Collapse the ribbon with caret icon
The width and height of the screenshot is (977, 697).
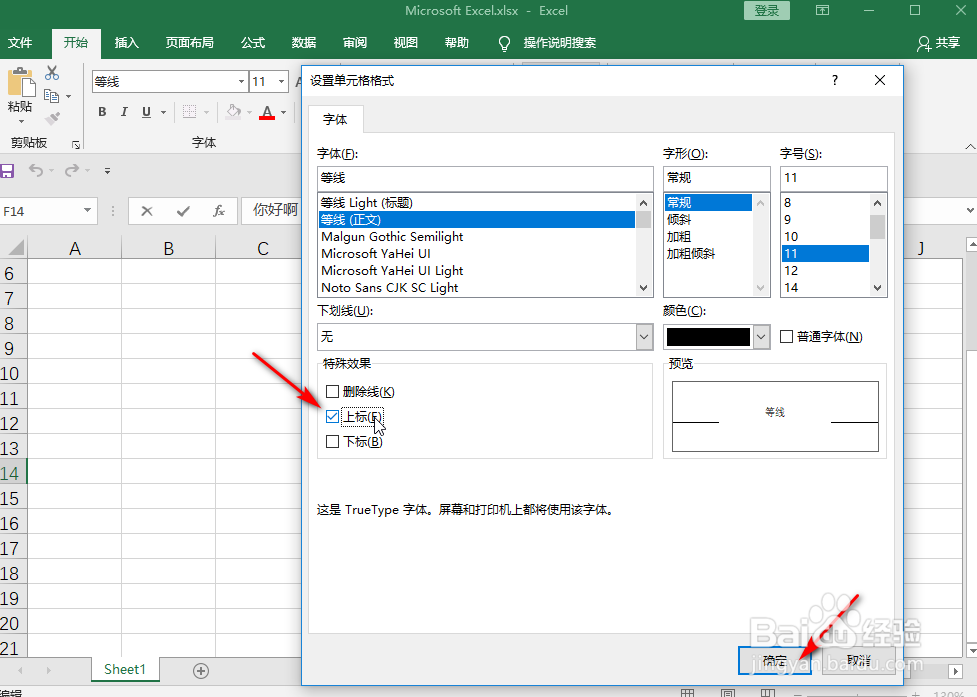(x=970, y=146)
